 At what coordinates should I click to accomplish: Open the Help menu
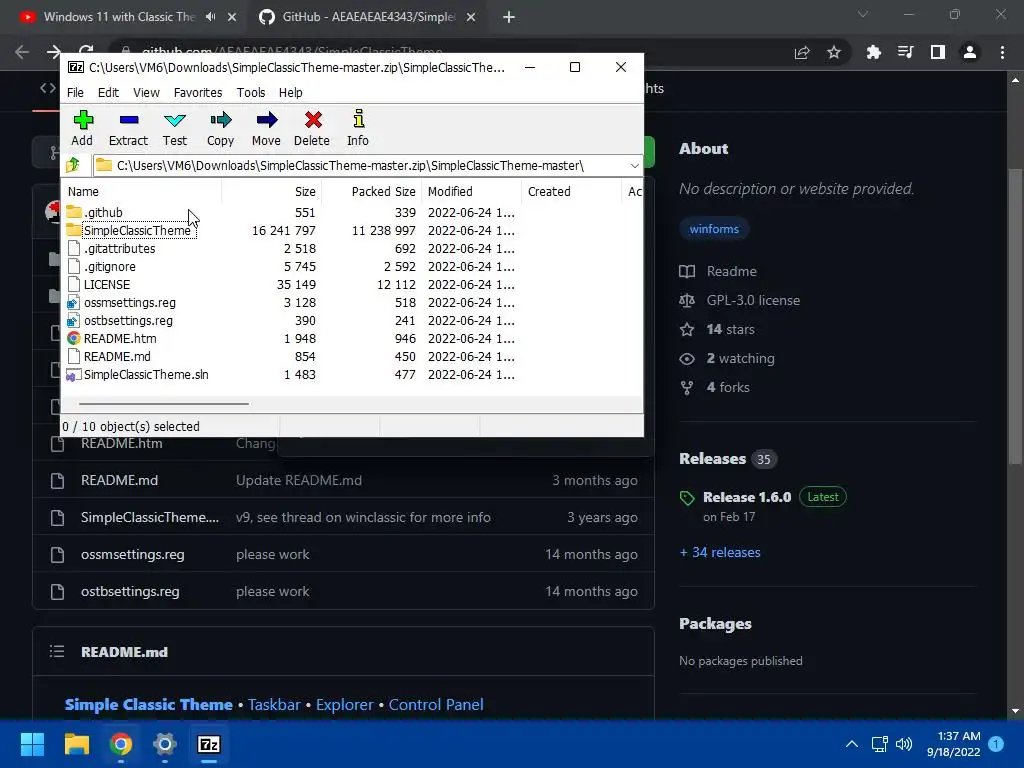click(291, 93)
